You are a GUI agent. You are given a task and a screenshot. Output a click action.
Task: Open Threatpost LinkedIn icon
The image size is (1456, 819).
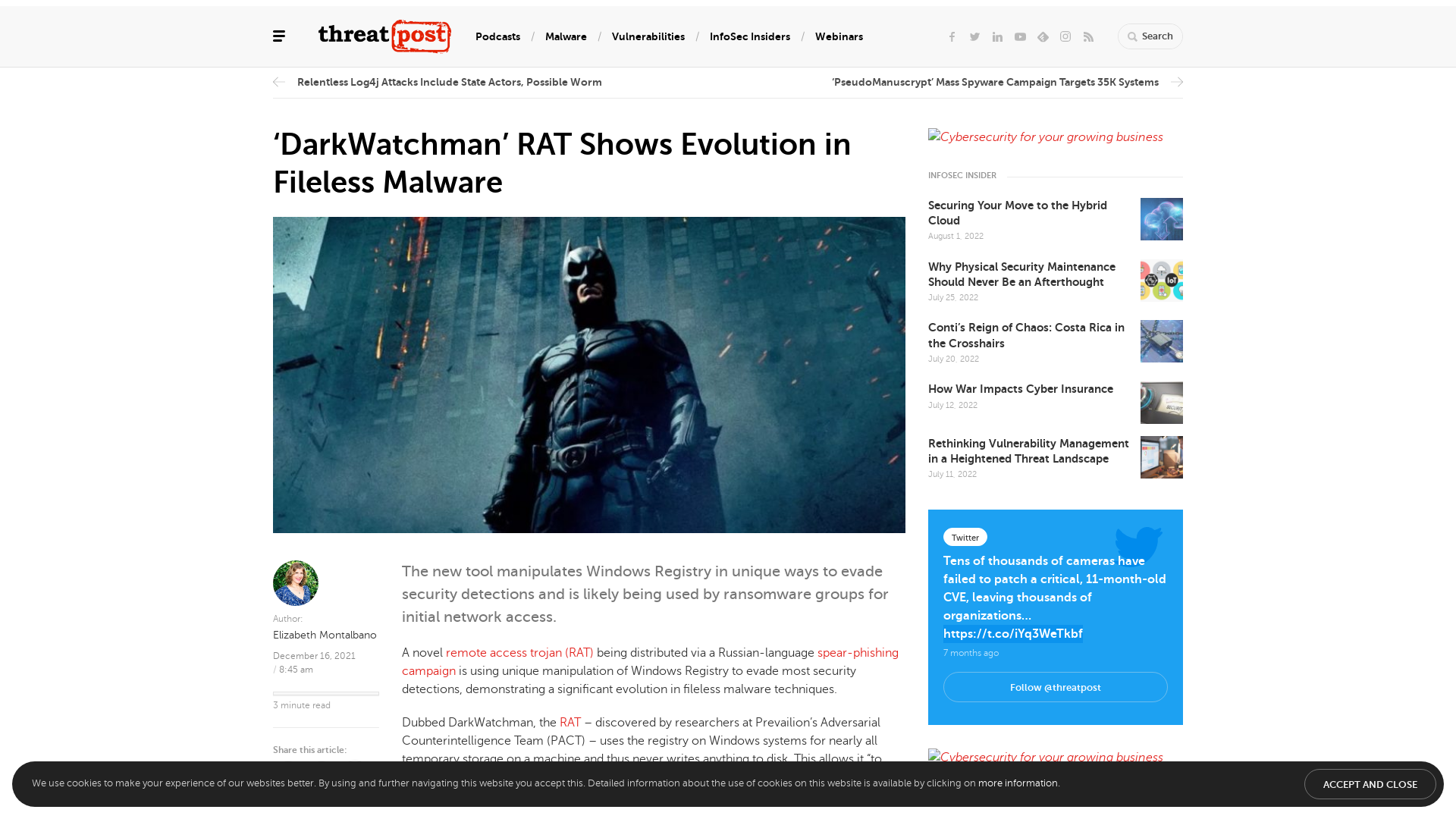click(997, 36)
